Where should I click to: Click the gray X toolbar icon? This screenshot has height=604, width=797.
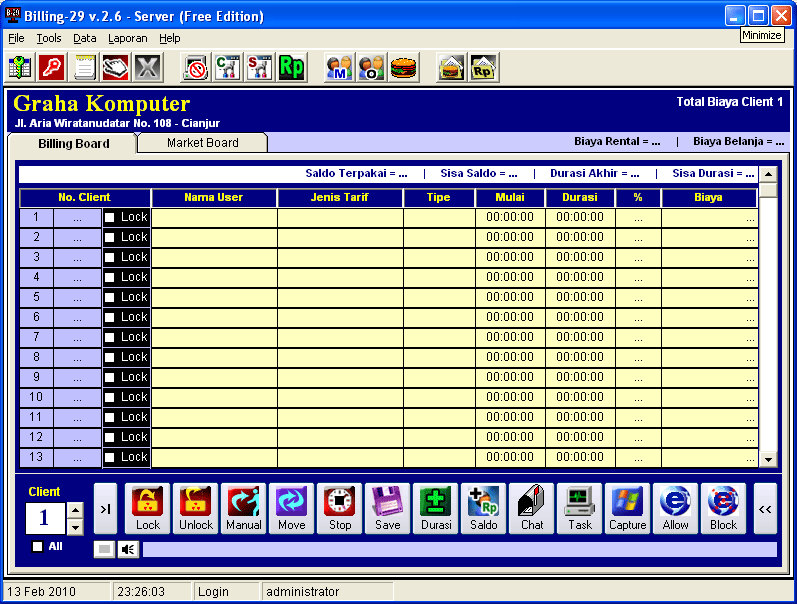tap(147, 67)
